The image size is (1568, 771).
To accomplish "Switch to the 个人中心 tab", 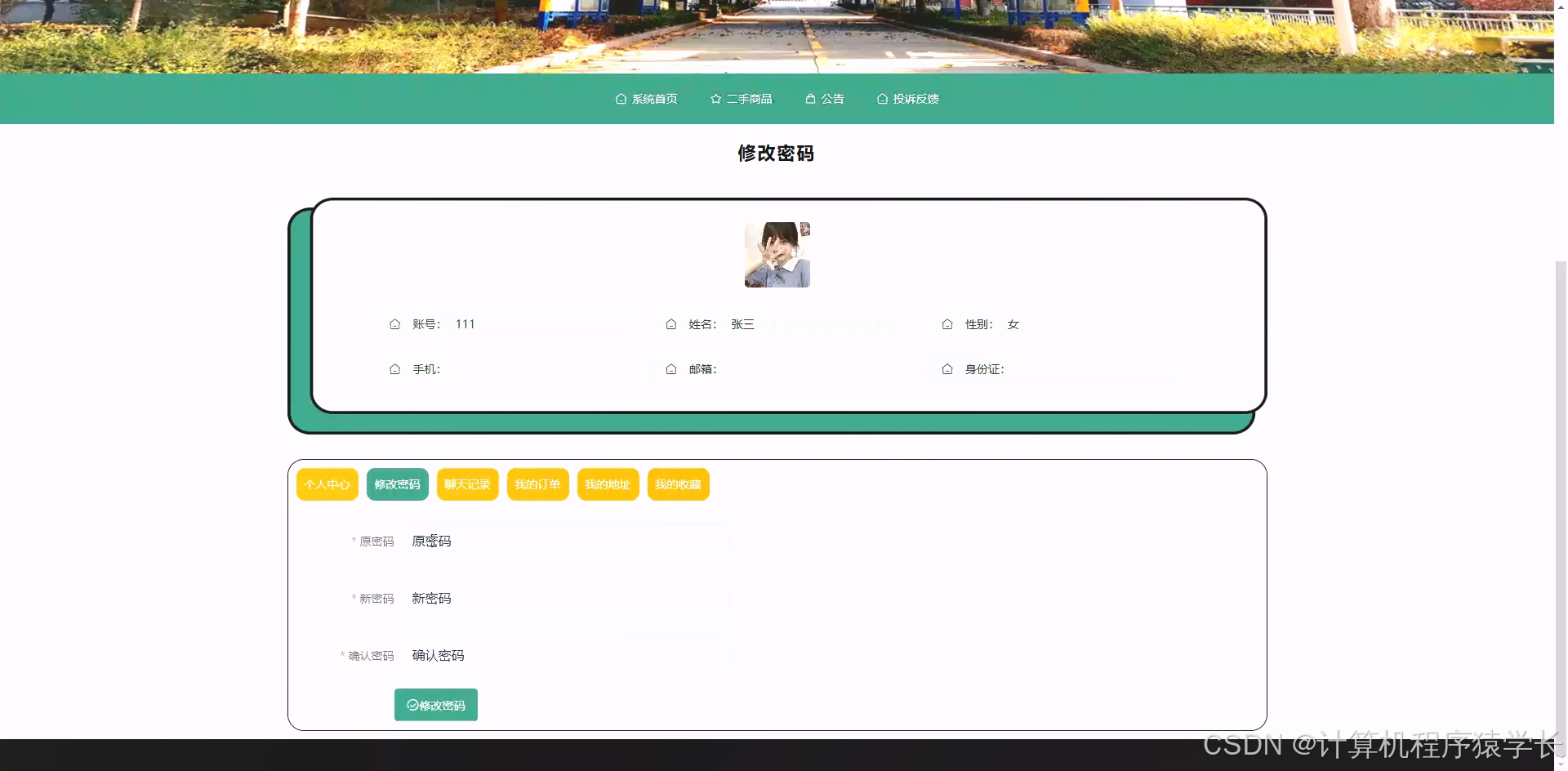I will (x=327, y=484).
